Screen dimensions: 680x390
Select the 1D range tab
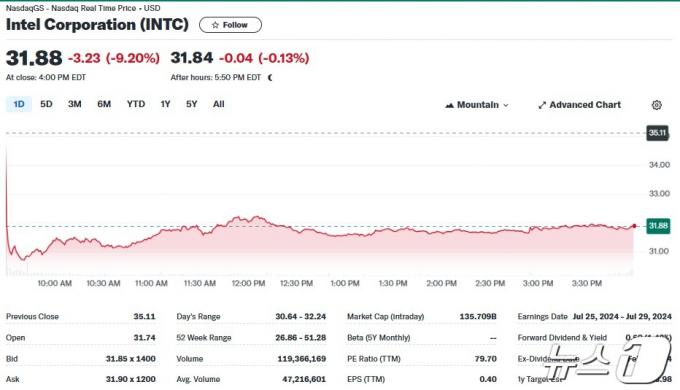coord(19,104)
